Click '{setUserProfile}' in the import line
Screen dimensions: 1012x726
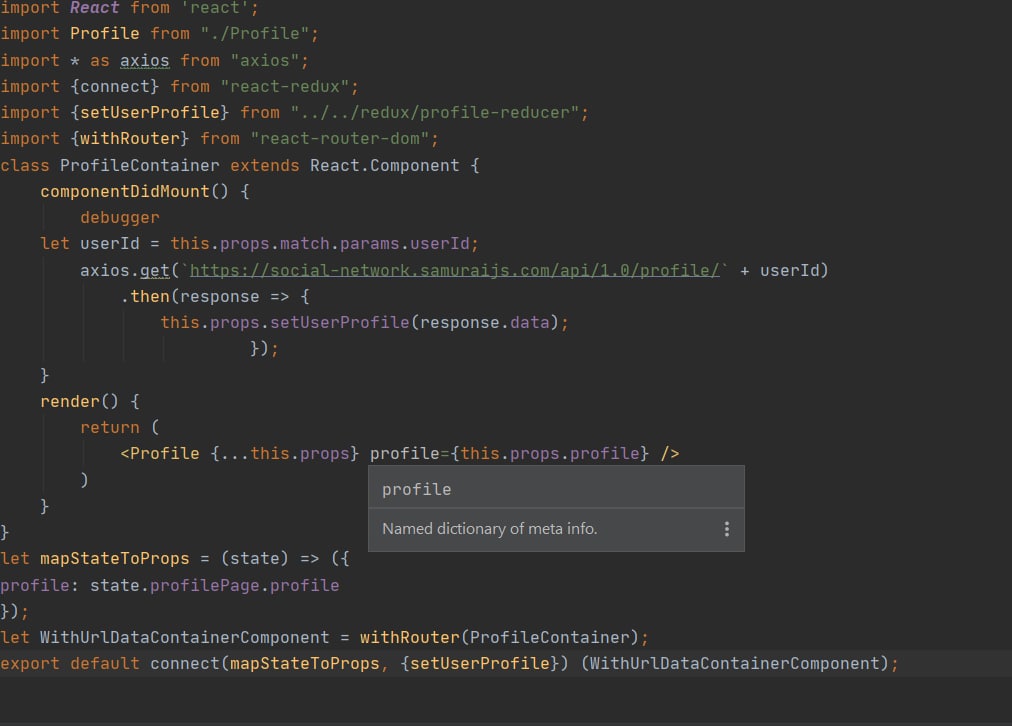(x=150, y=112)
